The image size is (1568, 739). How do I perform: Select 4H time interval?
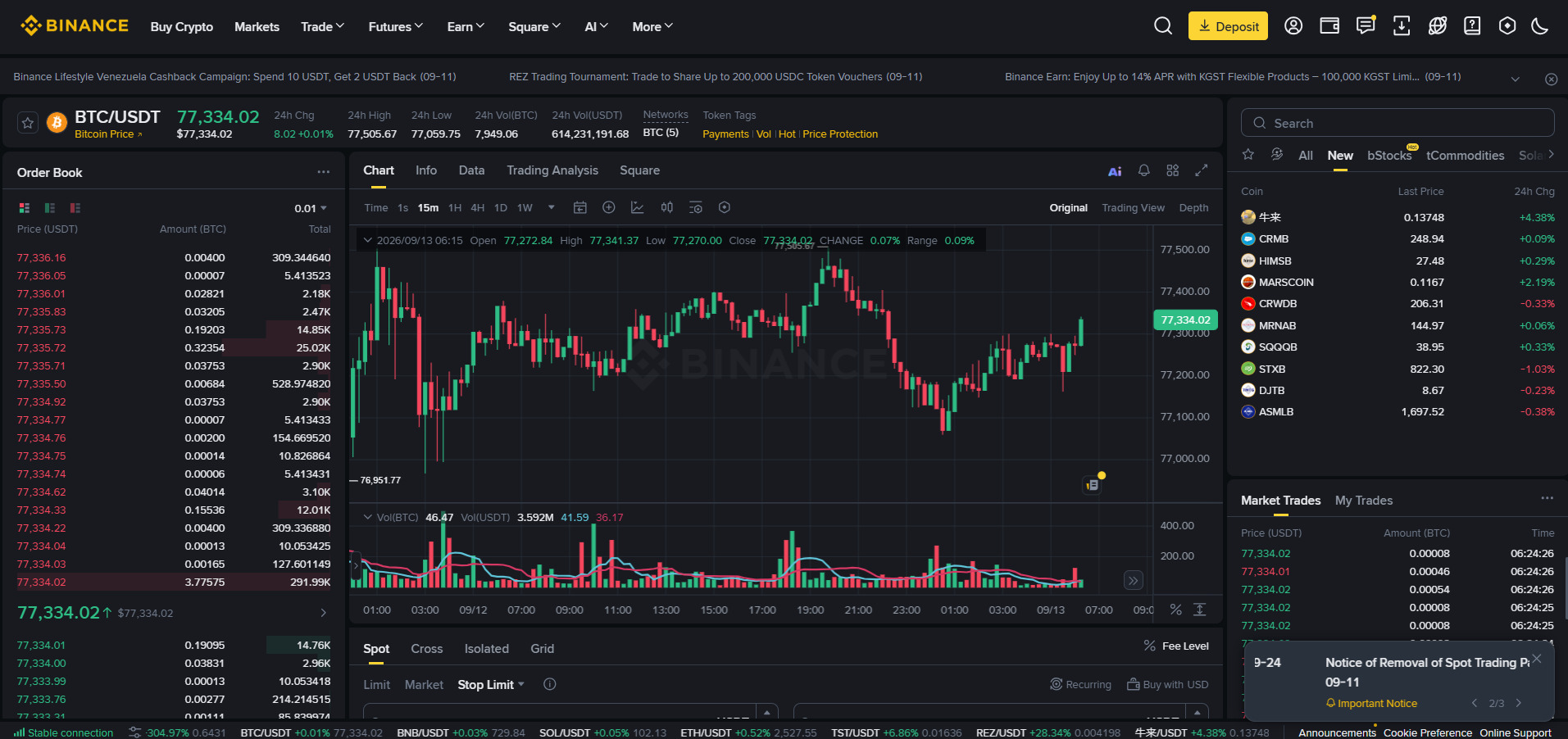478,208
